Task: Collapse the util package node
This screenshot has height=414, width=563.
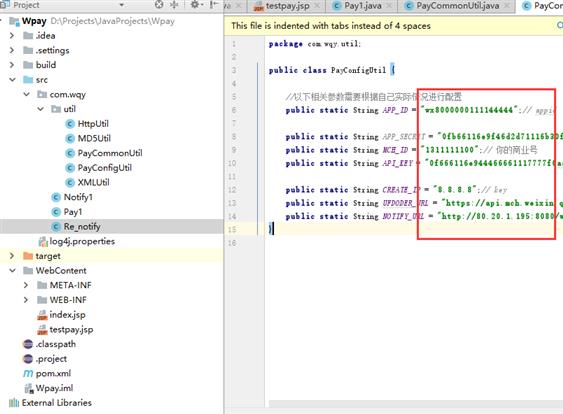Action: pyautogui.click(x=40, y=109)
